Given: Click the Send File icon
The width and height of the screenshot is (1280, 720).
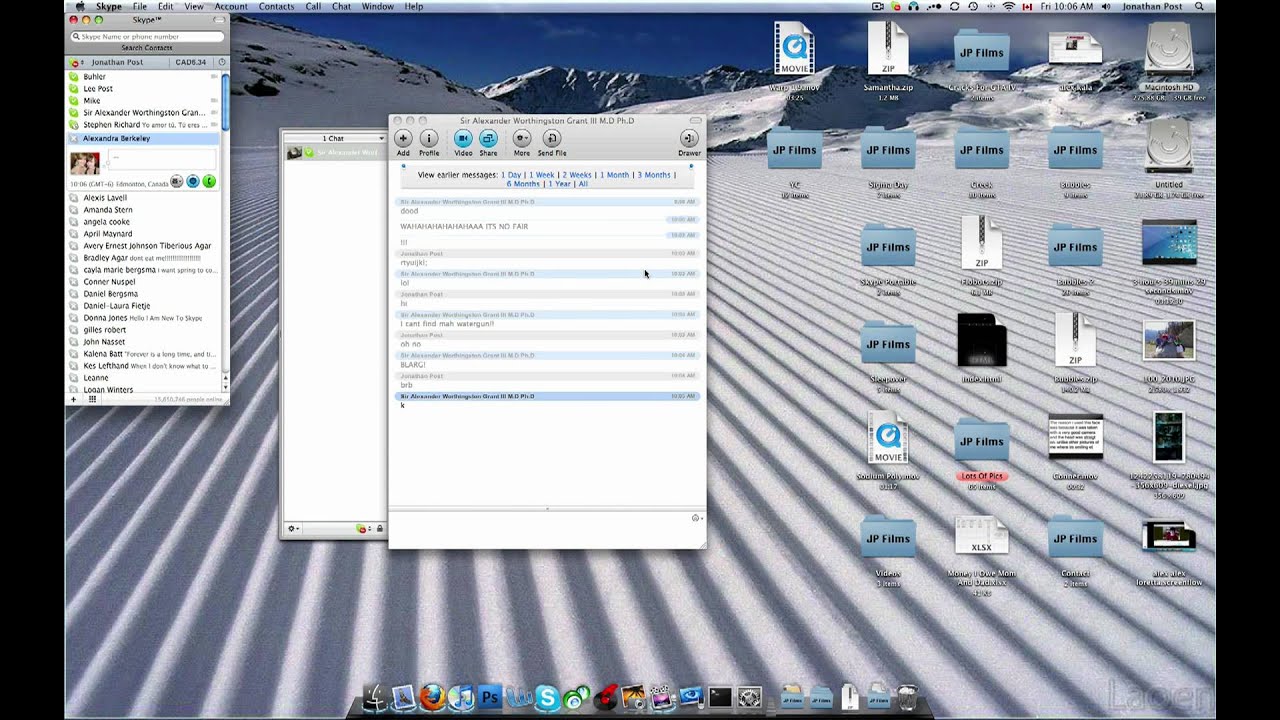Looking at the screenshot, I should [551, 139].
